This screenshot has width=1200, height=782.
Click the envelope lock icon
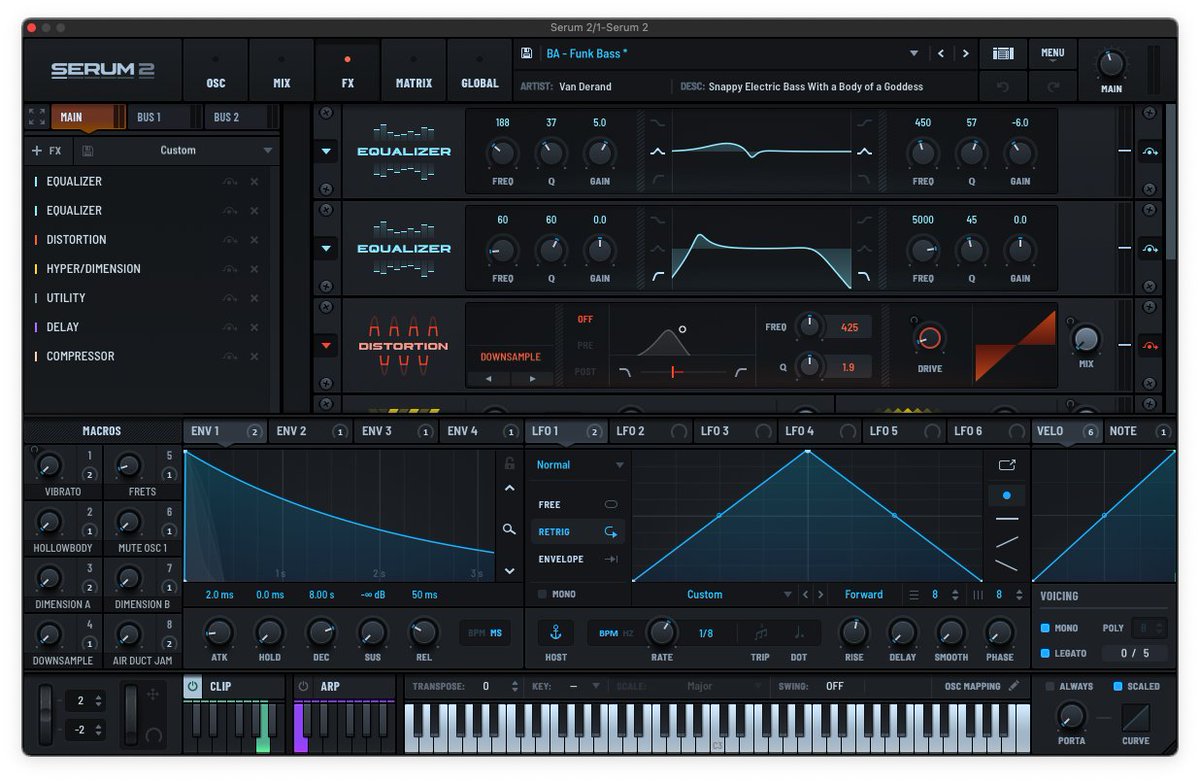509,463
